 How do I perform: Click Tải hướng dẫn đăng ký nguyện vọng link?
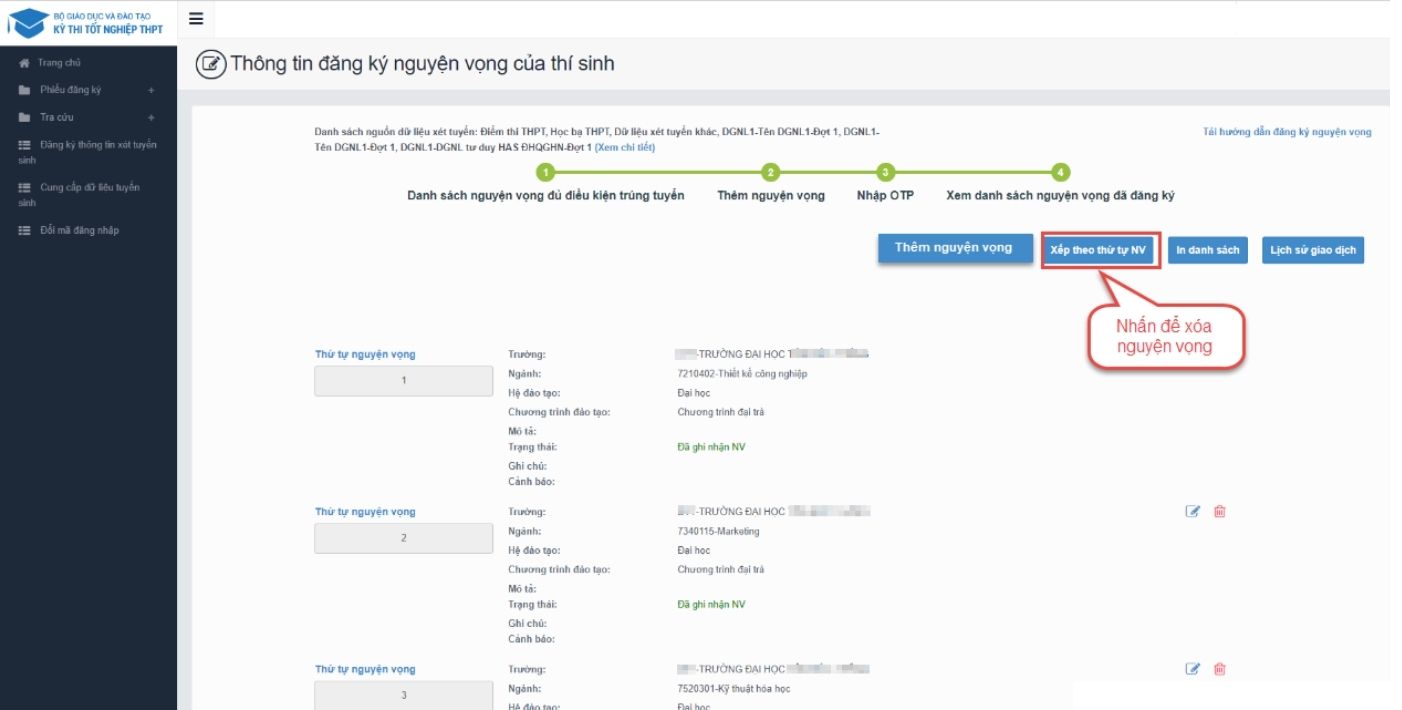[1286, 132]
